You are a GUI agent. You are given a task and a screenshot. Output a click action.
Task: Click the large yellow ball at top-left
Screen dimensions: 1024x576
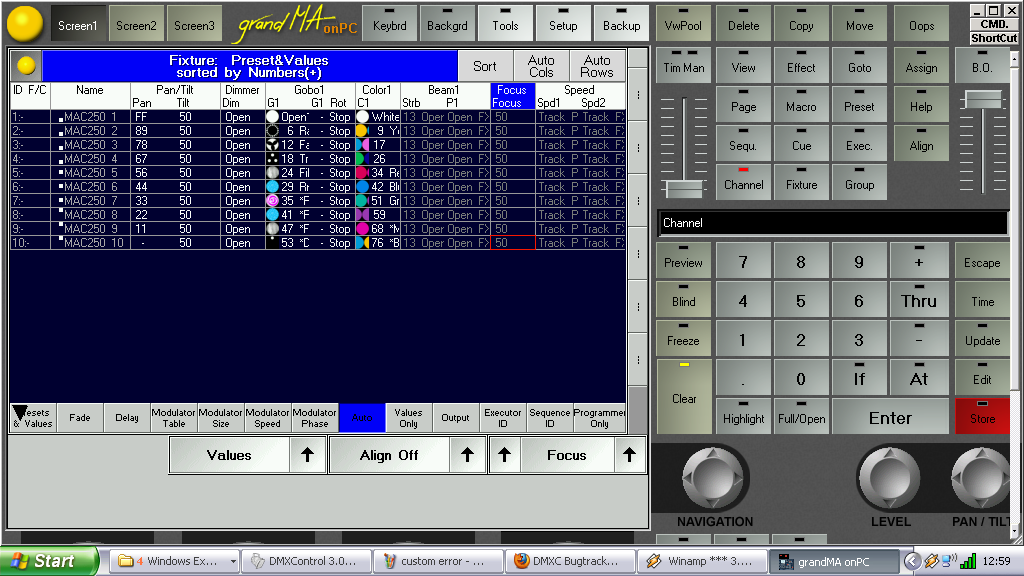point(24,24)
